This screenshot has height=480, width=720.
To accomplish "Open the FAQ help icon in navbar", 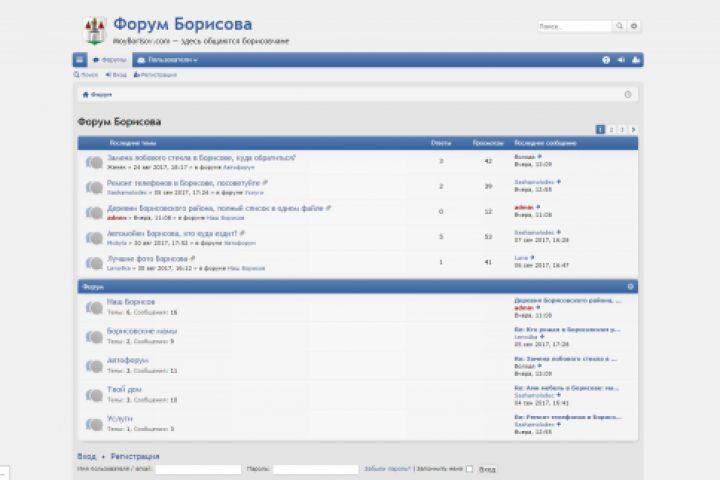I will (606, 60).
